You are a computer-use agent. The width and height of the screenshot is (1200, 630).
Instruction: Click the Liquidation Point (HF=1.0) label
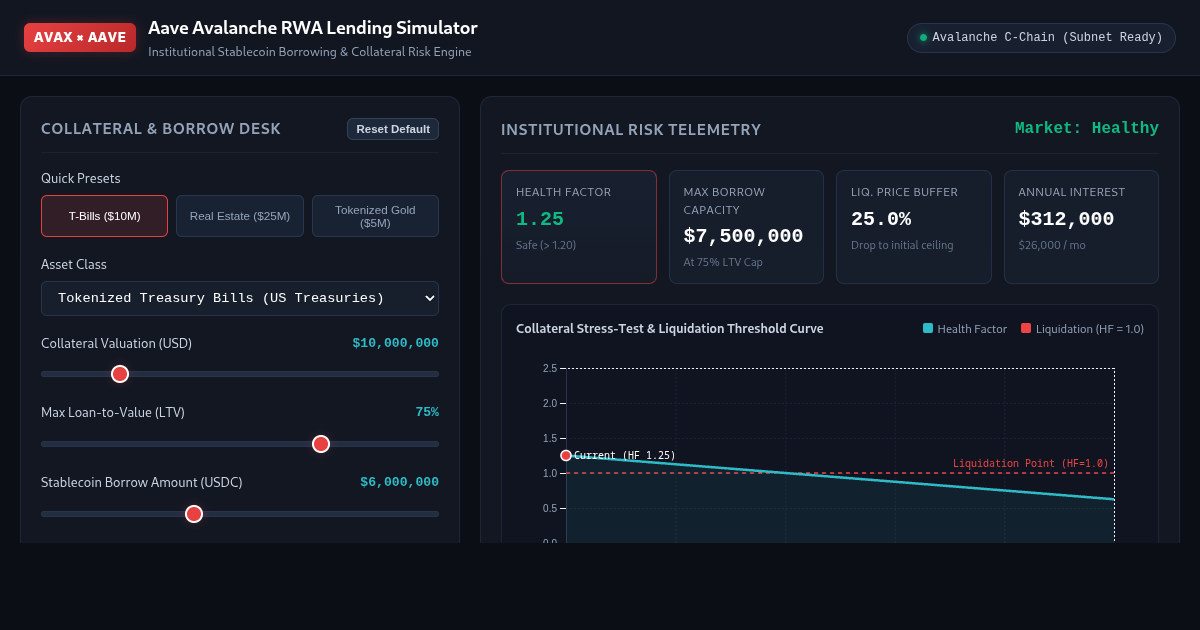(x=1030, y=463)
